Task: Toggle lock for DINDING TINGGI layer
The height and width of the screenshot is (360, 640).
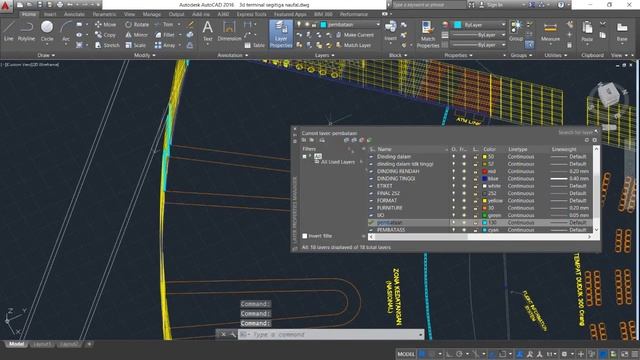Action: point(475,179)
